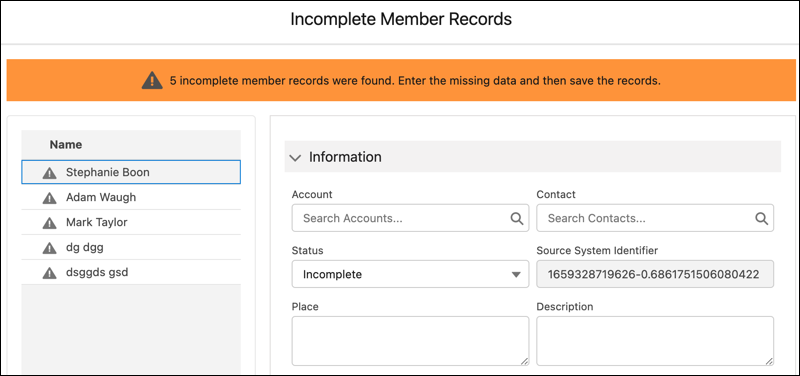Click the Search Contacts magnifier icon

[762, 218]
